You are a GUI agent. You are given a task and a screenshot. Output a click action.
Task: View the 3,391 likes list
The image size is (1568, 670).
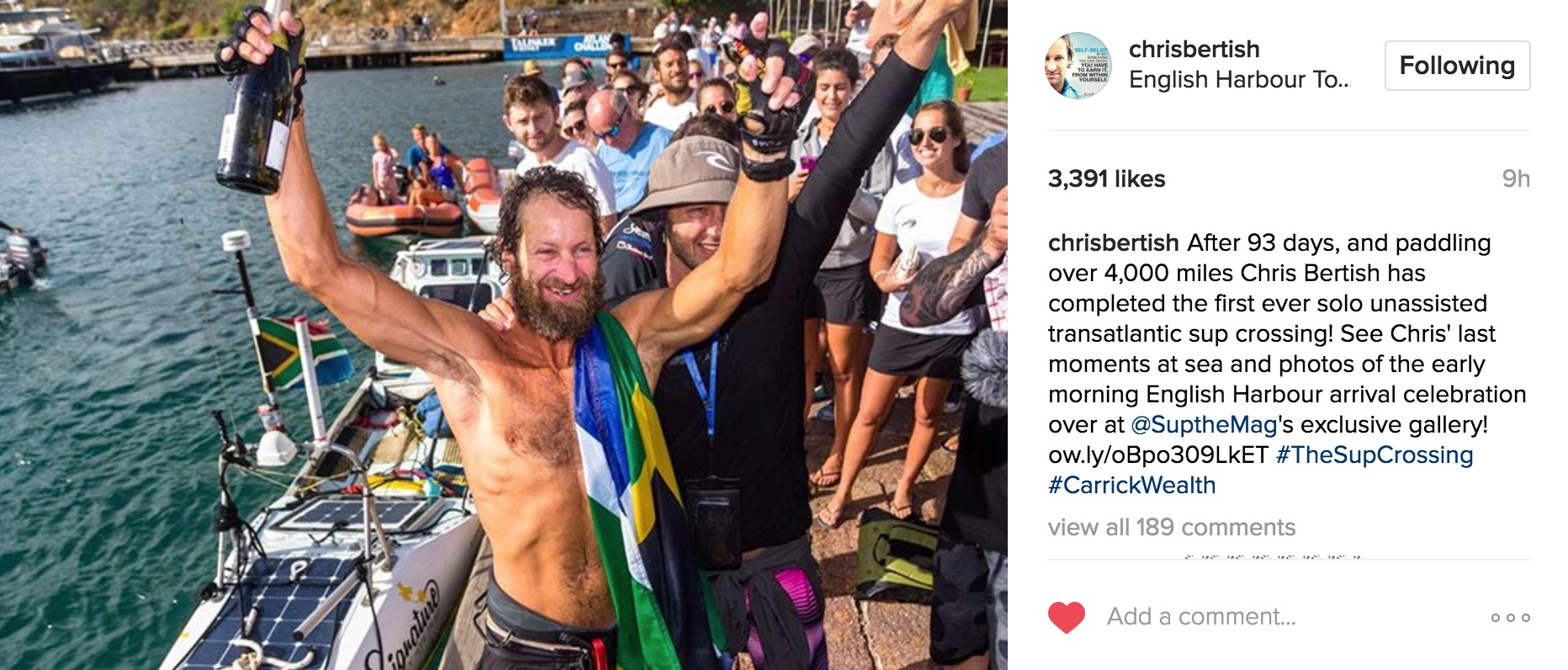1106,178
